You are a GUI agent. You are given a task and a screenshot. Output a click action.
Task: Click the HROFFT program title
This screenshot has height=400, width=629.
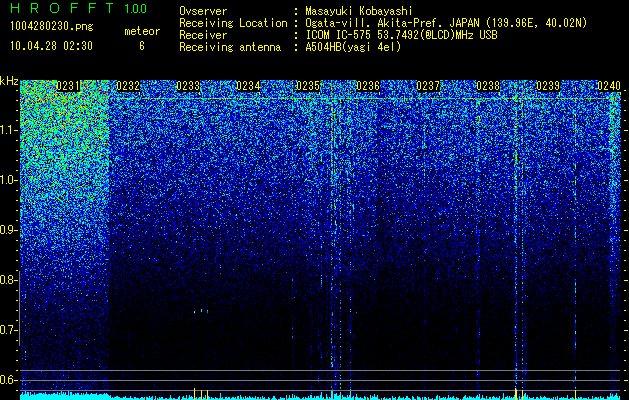63,8
